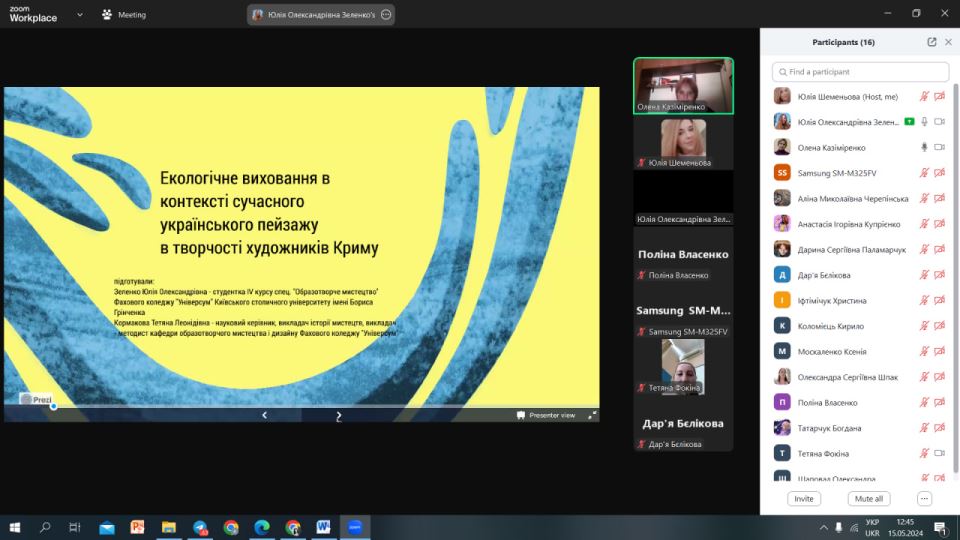Enter fullscreen on the Prezi presentation
This screenshot has height=540, width=960.
point(592,415)
